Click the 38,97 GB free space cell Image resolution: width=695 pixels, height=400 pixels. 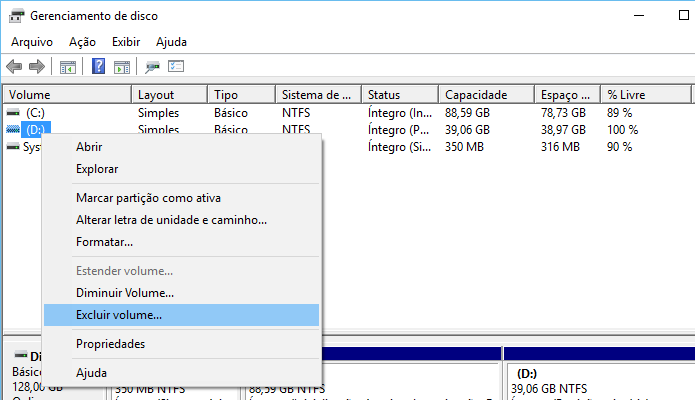coord(563,130)
